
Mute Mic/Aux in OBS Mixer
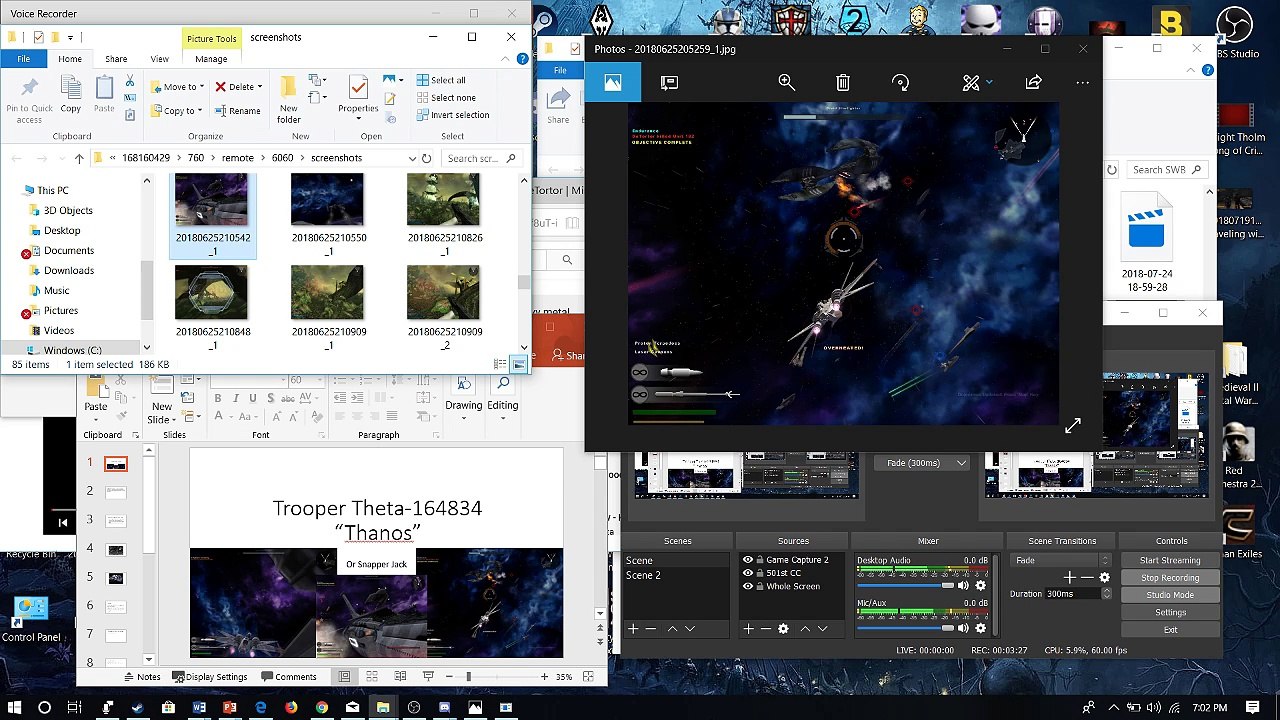pyautogui.click(x=963, y=629)
